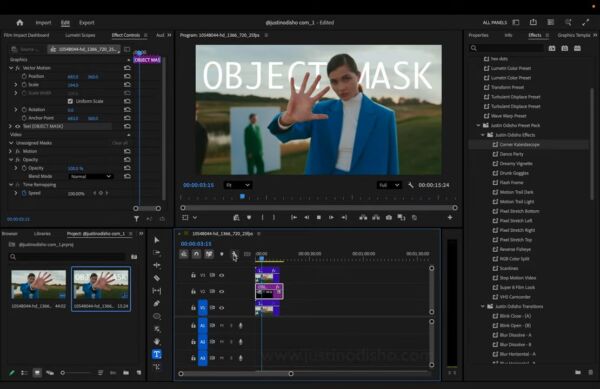
Task: Open the Import tab
Action: pos(43,23)
